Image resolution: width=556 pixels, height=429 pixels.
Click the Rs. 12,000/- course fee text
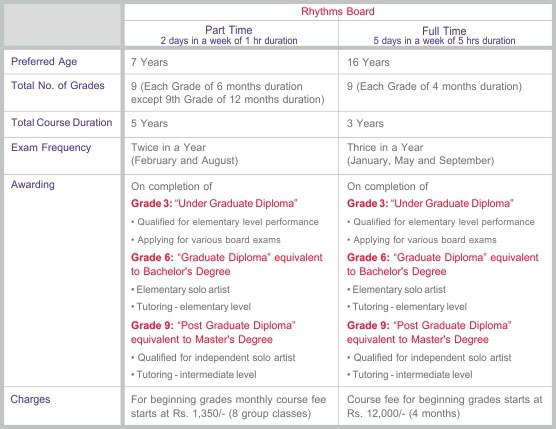coord(376,413)
